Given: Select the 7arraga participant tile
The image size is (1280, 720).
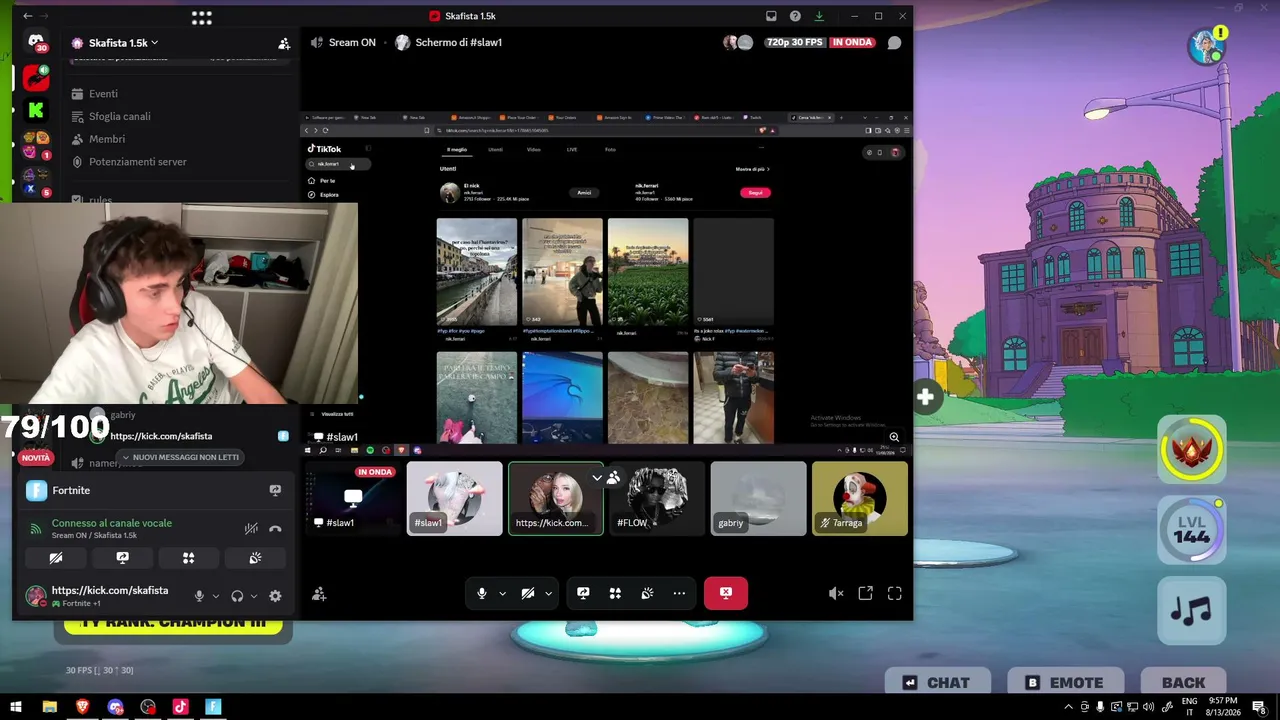Looking at the screenshot, I should point(860,498).
